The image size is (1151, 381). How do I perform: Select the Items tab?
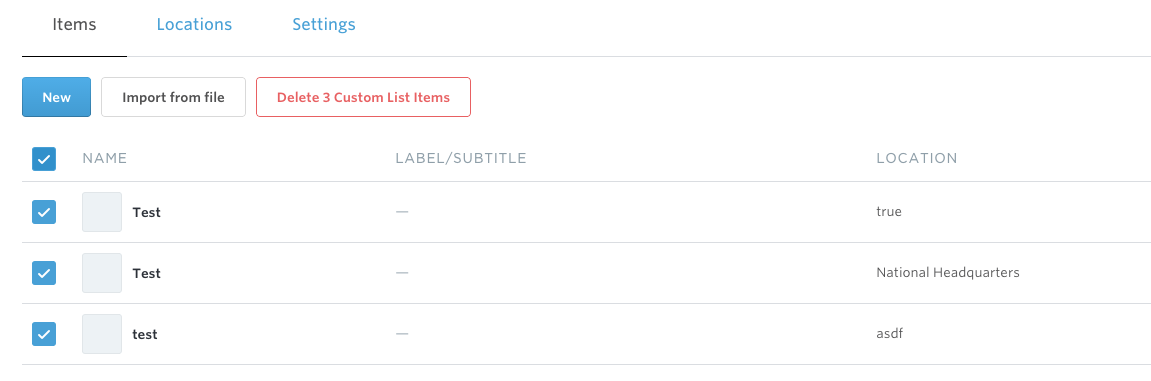(74, 24)
